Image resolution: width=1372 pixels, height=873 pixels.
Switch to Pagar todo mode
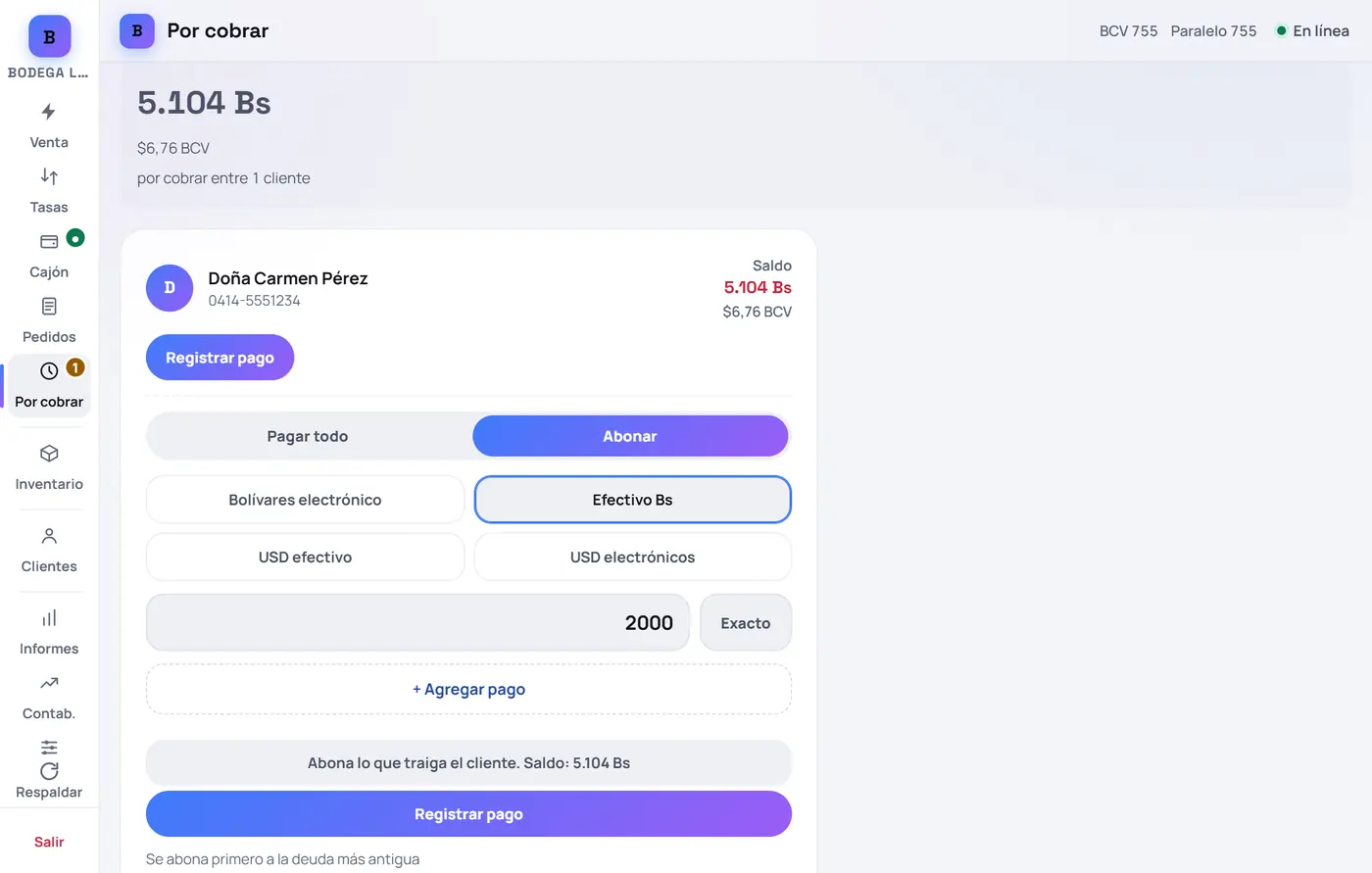[x=308, y=436]
